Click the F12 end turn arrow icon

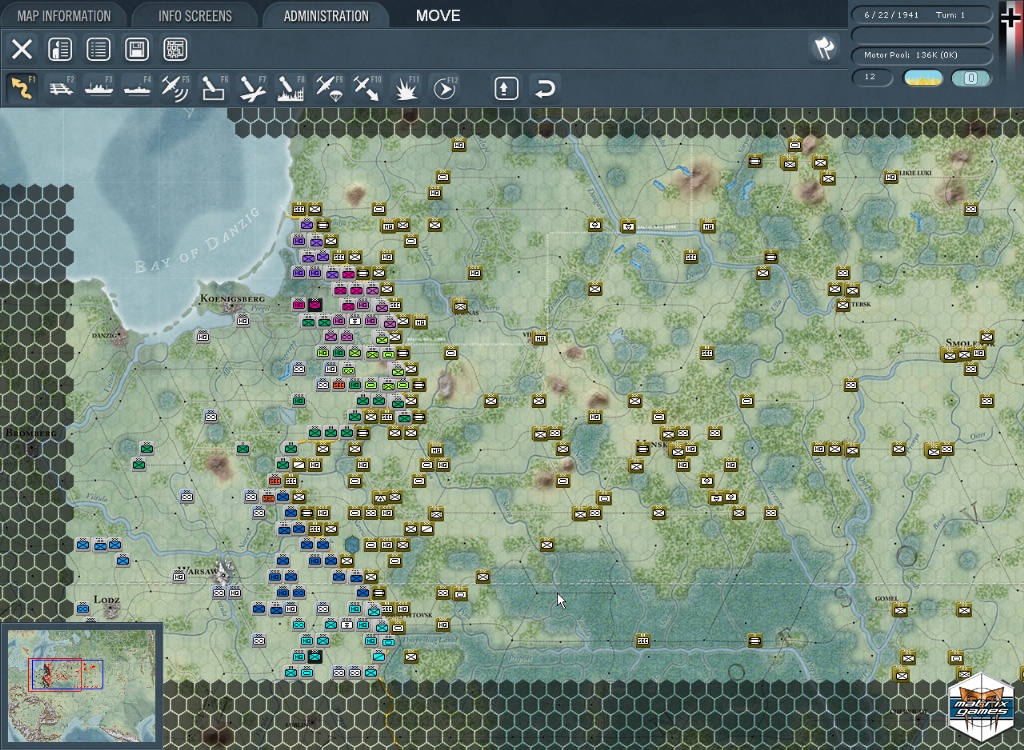[445, 88]
